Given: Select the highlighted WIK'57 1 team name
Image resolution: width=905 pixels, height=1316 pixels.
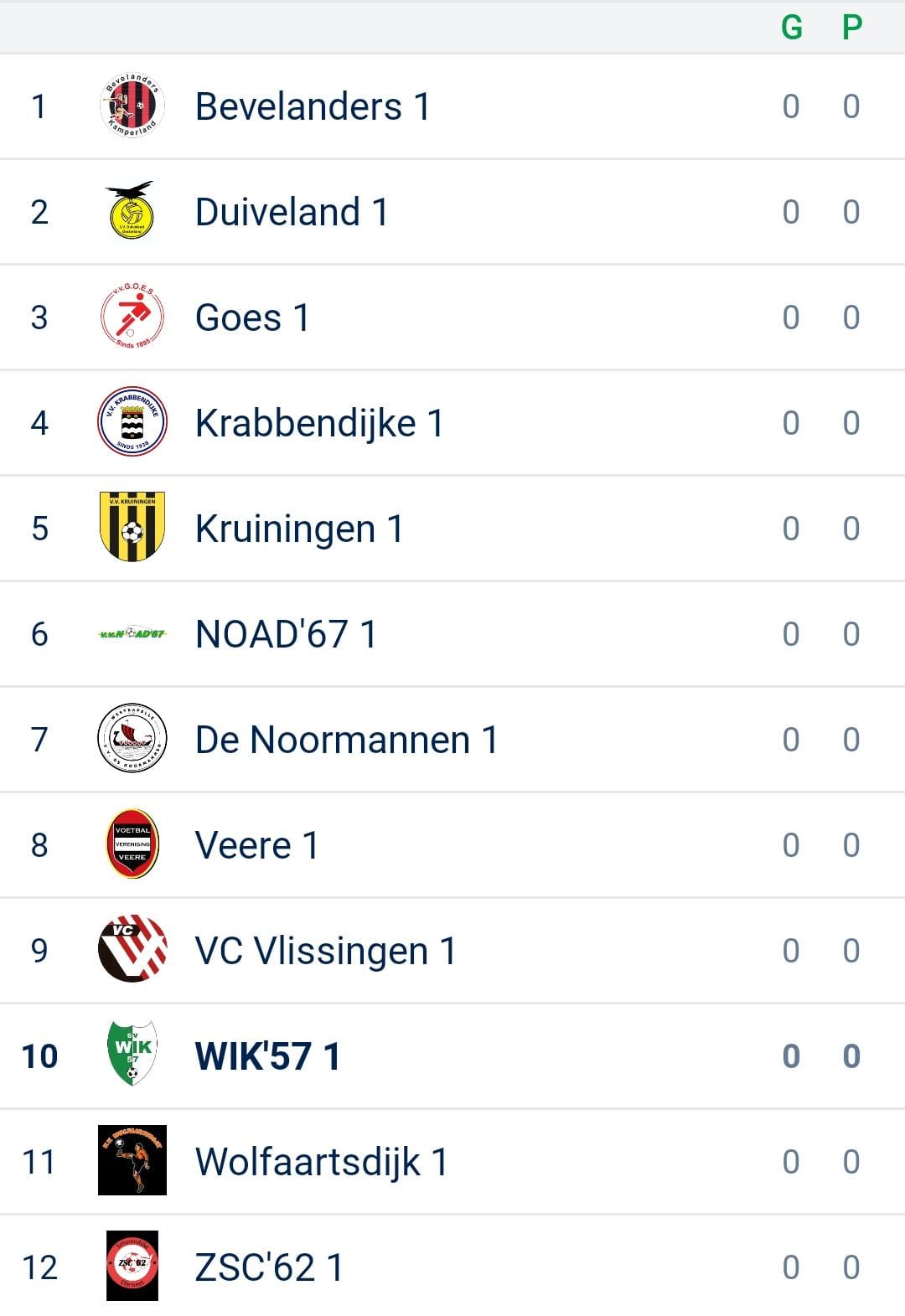Looking at the screenshot, I should point(267,1056).
